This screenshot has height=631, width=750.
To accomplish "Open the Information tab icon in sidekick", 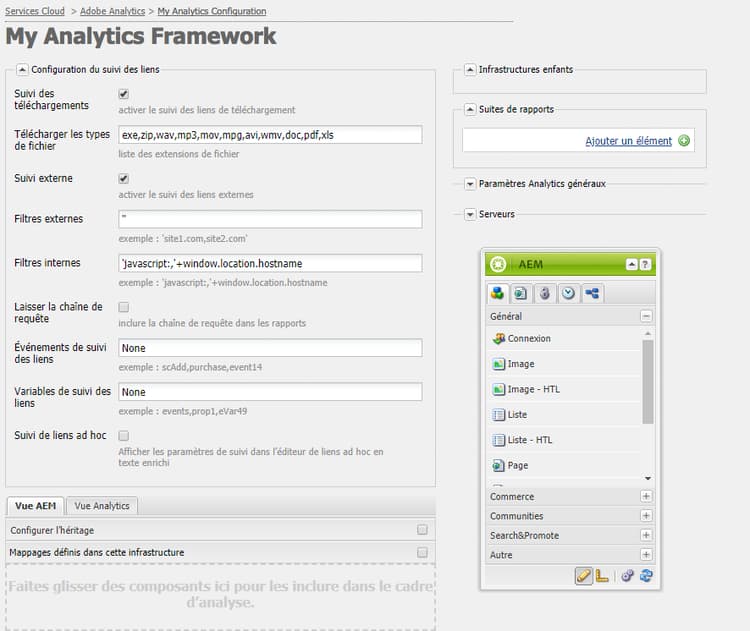I will [x=544, y=293].
